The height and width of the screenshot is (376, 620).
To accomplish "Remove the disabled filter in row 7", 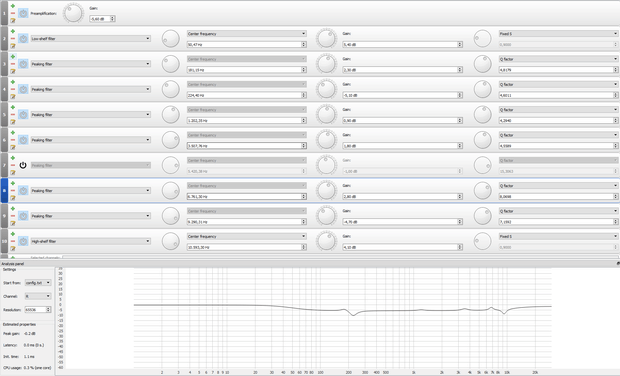I will [x=13, y=165].
